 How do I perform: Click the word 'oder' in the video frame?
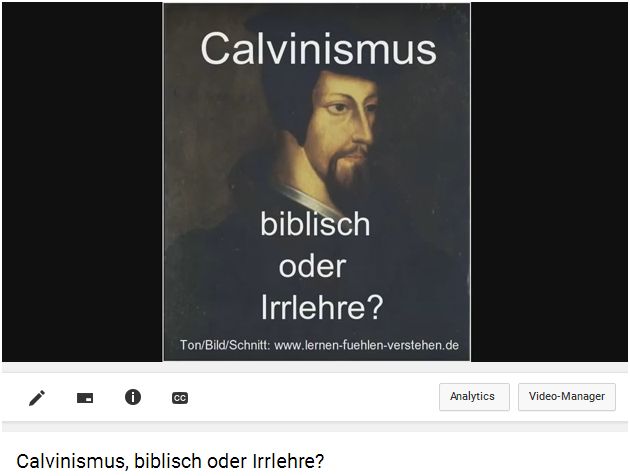pyautogui.click(x=312, y=266)
